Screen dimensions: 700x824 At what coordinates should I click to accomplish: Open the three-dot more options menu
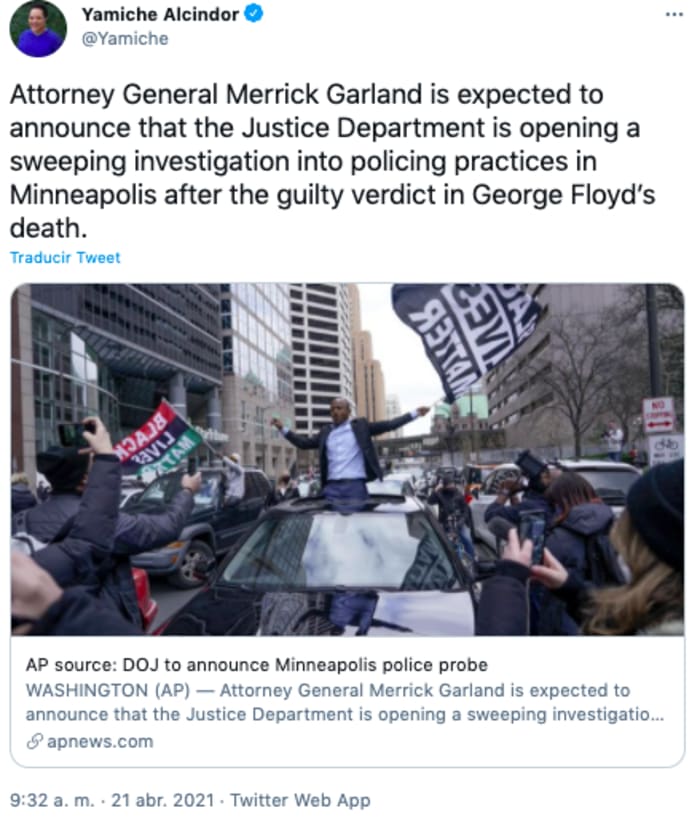[674, 14]
